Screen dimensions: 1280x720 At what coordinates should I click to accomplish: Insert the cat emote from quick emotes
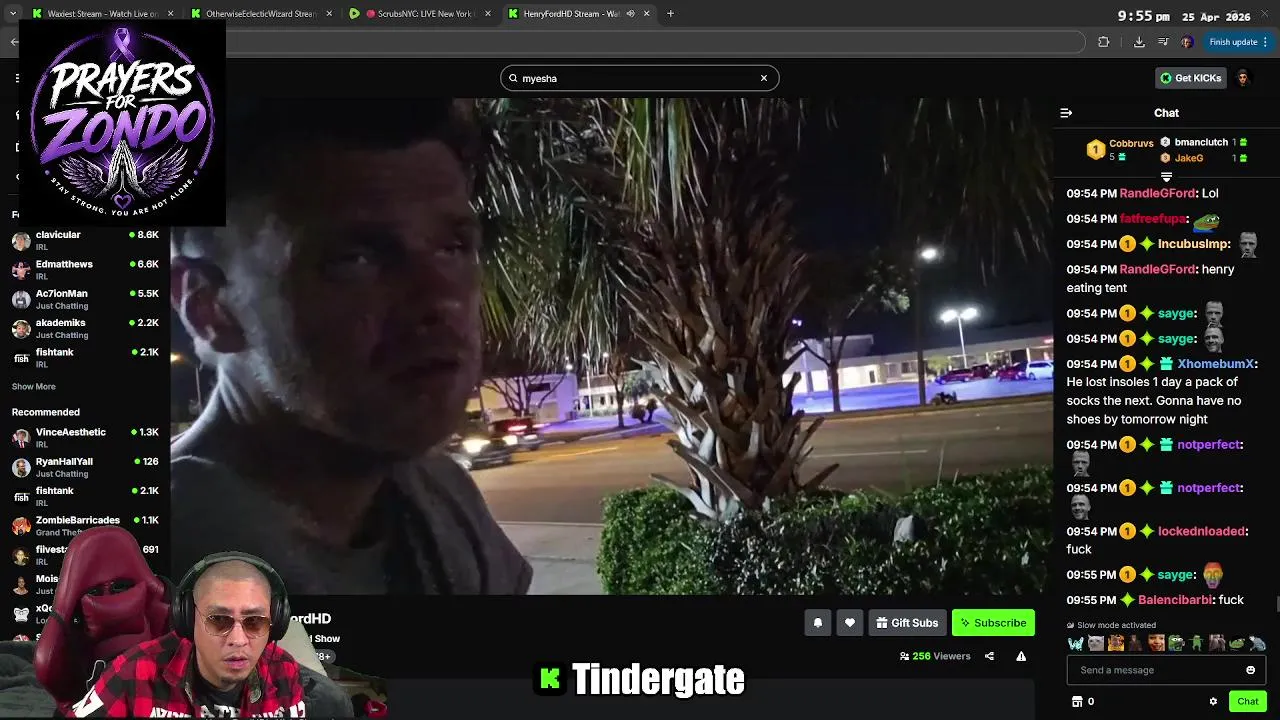[x=1095, y=643]
